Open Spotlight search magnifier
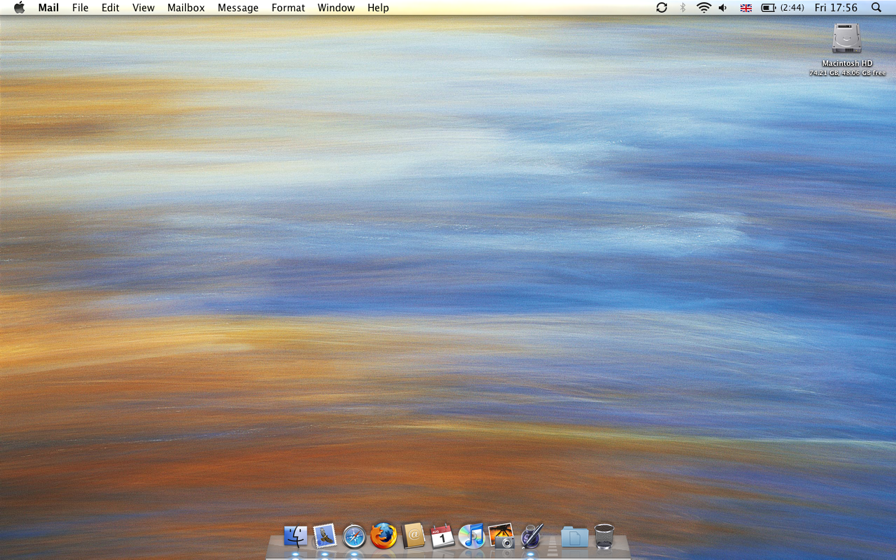Viewport: 896px width, 560px height. point(877,8)
